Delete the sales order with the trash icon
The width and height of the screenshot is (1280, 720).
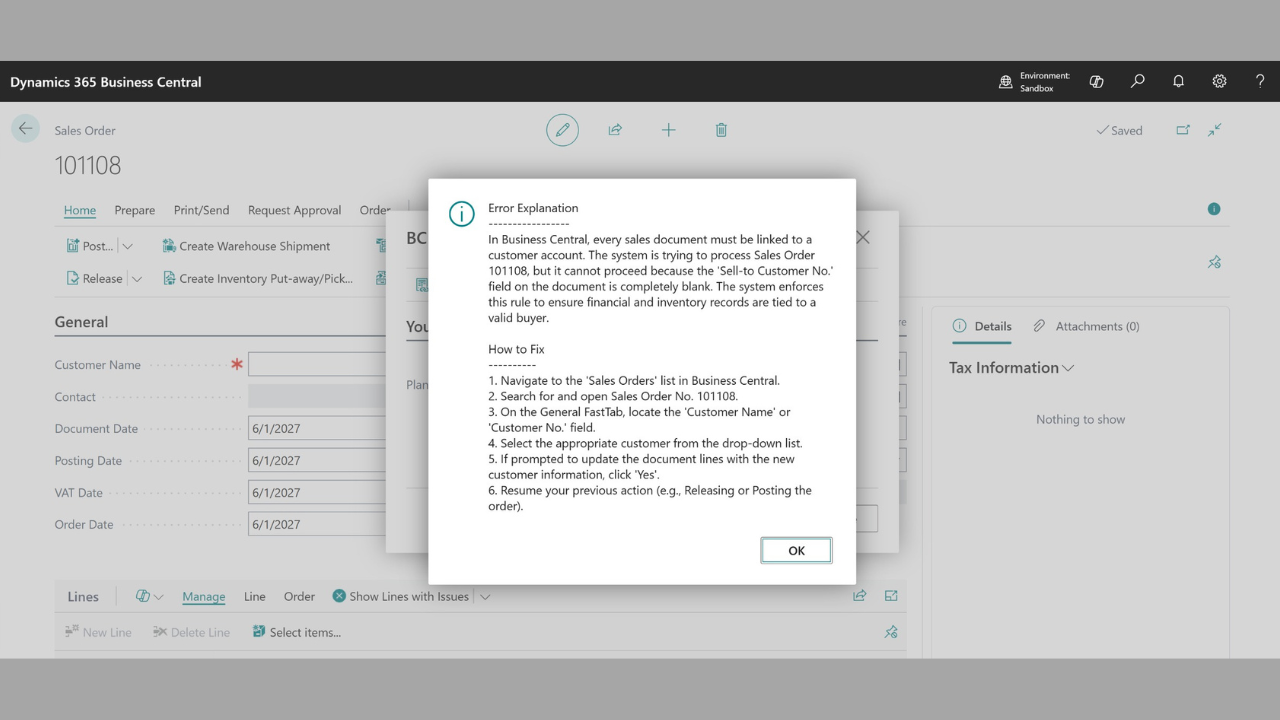(x=721, y=130)
